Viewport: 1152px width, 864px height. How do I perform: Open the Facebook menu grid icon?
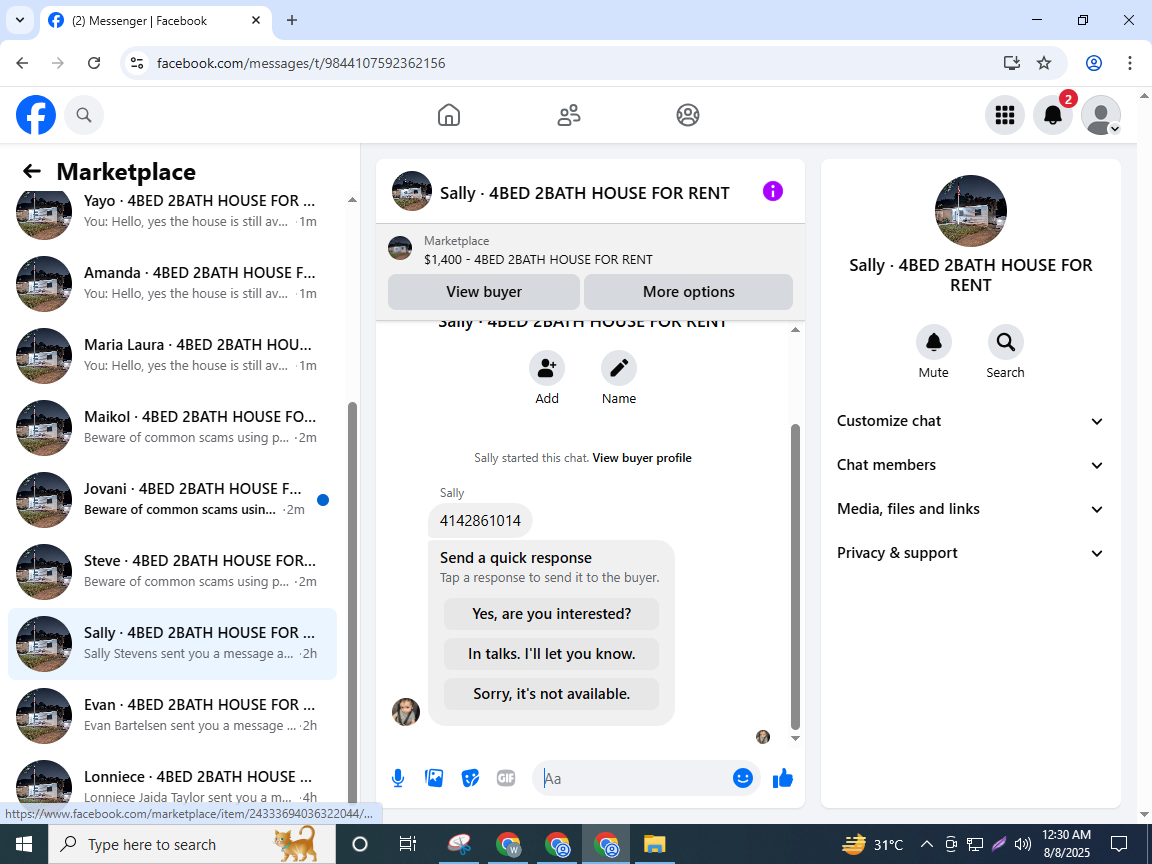coord(1004,115)
